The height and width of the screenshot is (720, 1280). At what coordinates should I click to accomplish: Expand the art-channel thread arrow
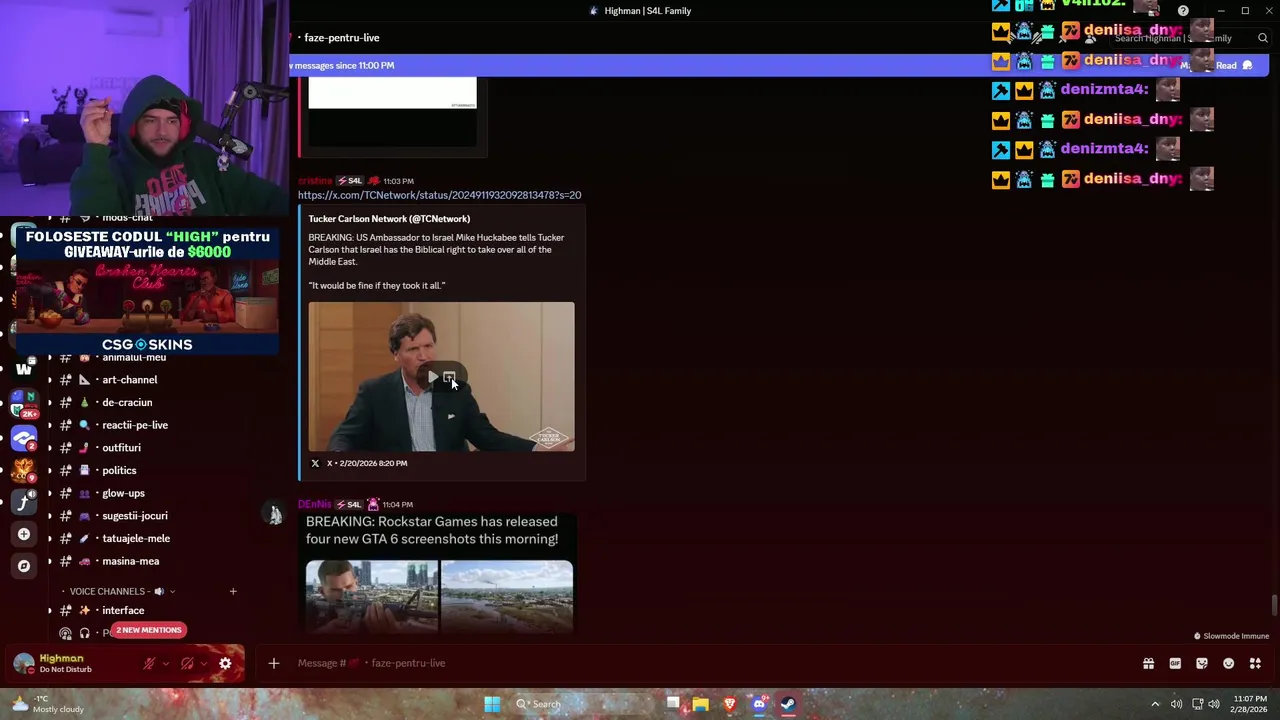pos(50,380)
